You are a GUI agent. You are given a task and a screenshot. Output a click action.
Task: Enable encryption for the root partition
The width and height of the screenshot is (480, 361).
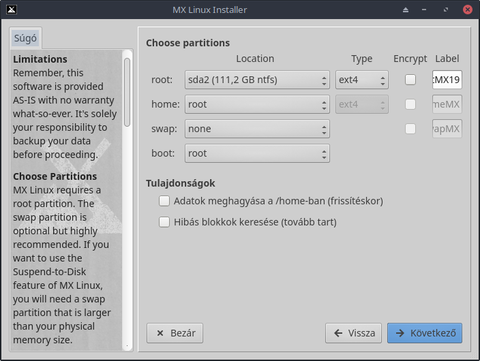click(x=410, y=80)
